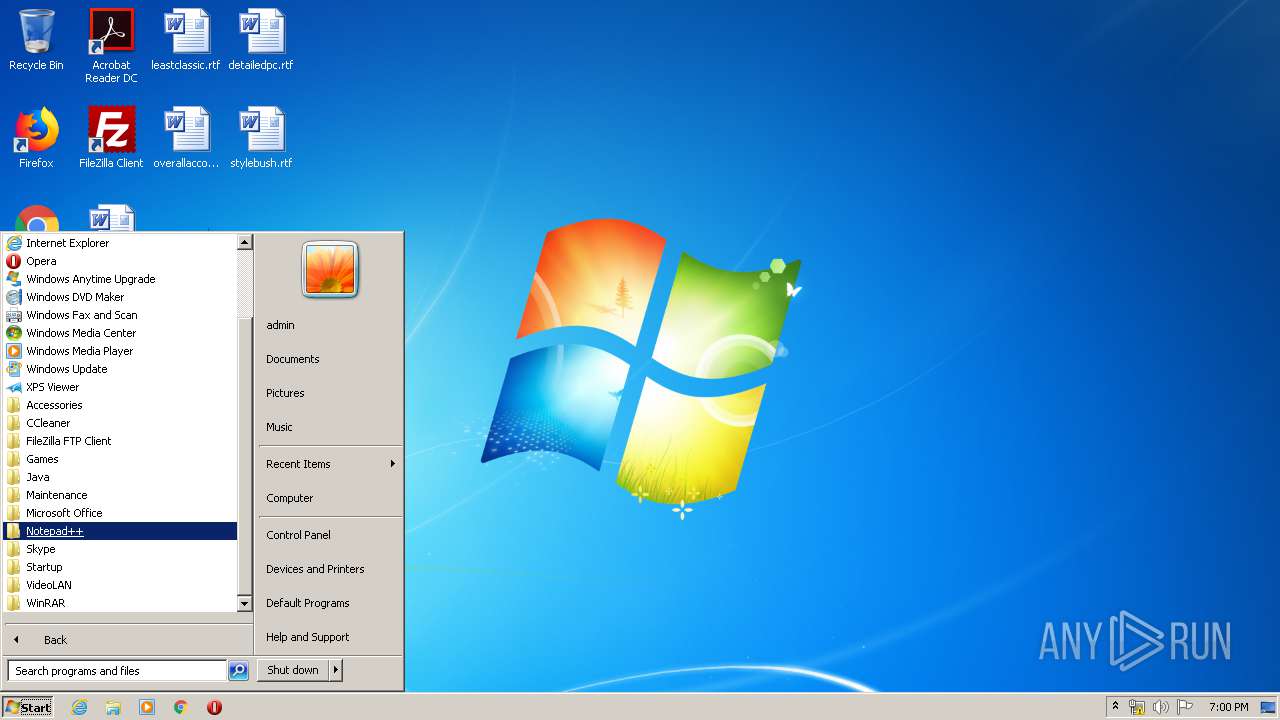This screenshot has height=720, width=1280.
Task: Expand the FileZilla FTP Client folder
Action: tap(120, 441)
